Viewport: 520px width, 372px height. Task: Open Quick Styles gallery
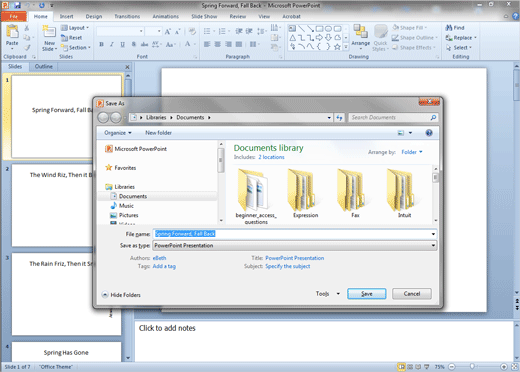[x=380, y=38]
